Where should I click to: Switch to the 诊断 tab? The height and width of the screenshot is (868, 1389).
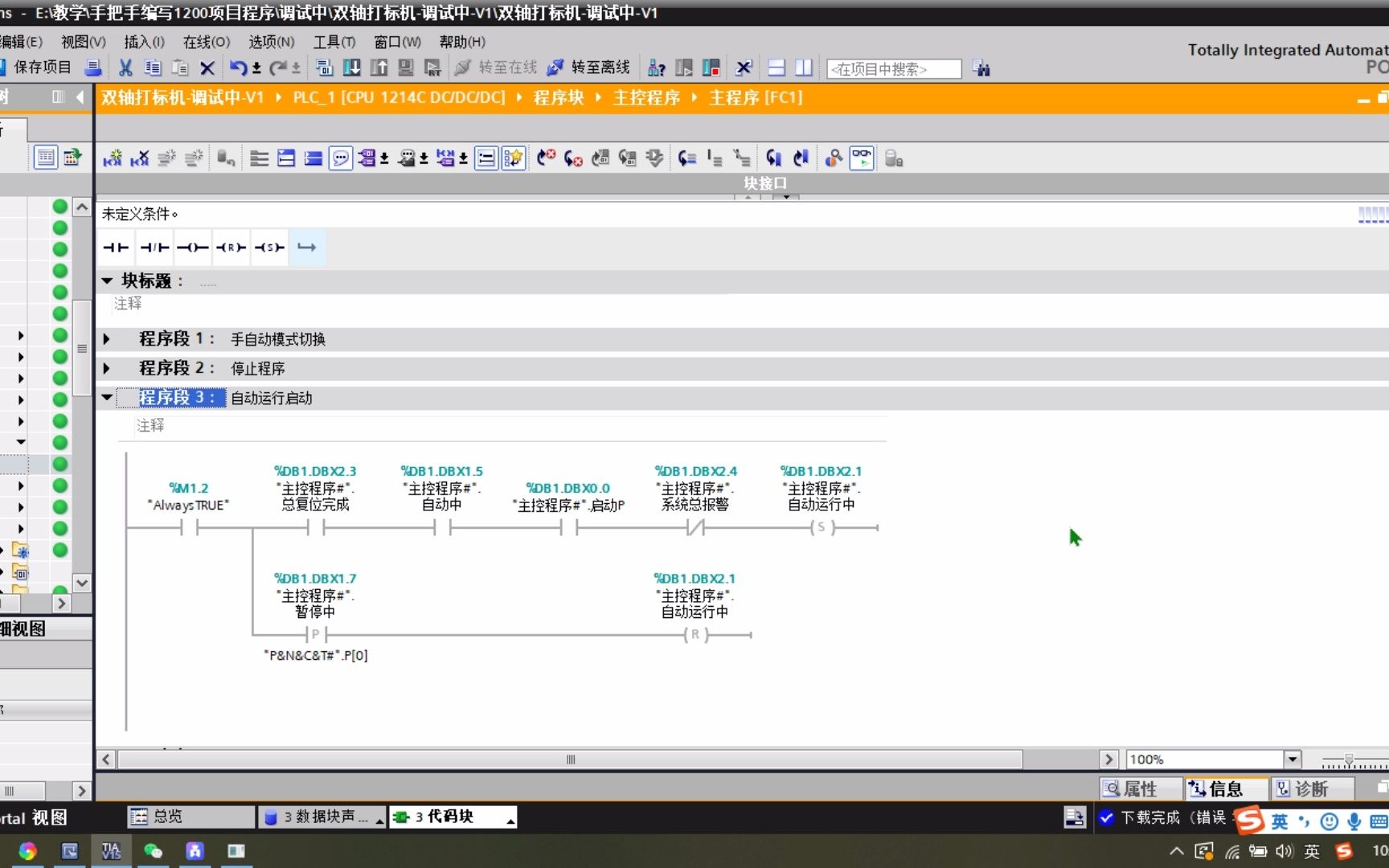pos(1312,789)
